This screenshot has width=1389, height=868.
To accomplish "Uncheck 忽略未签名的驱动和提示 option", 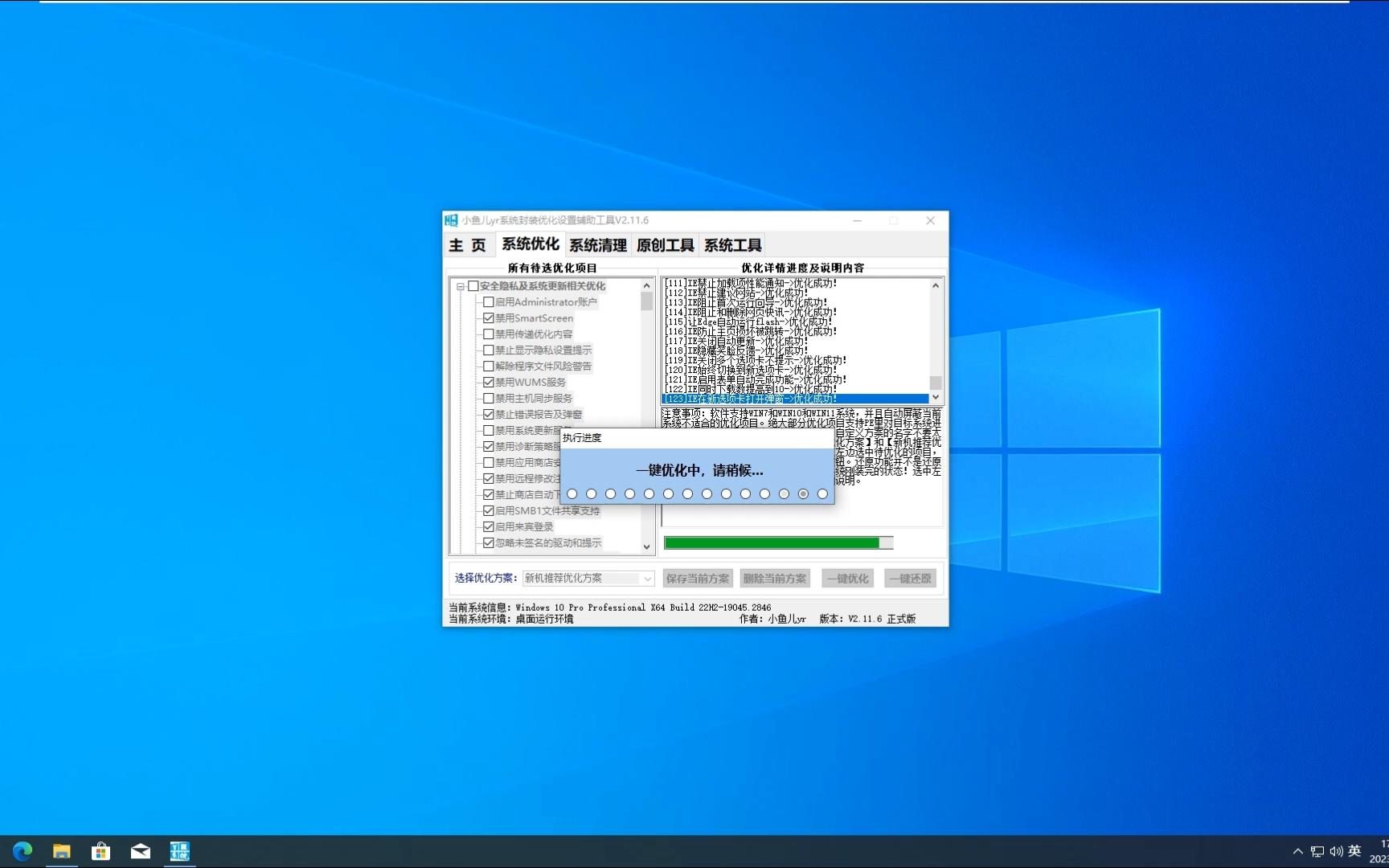I will coord(488,543).
